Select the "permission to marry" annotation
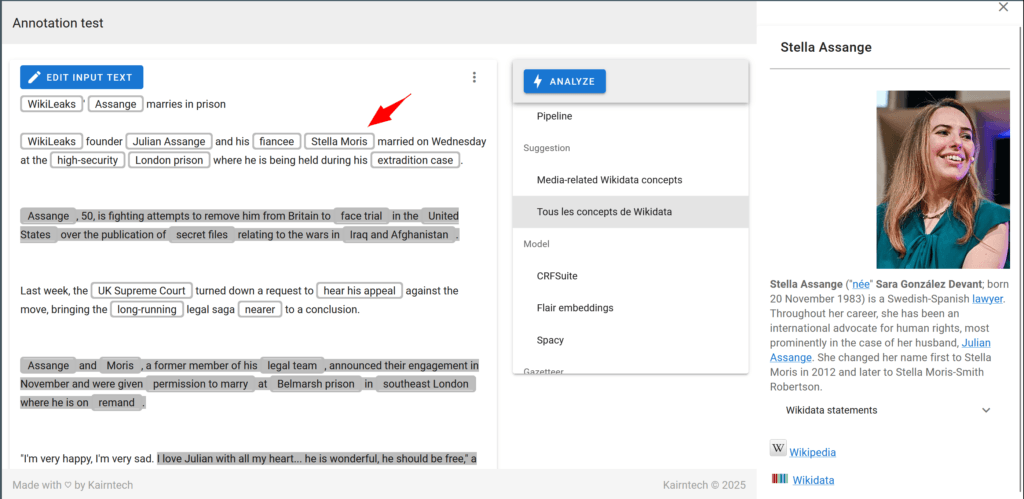 pyautogui.click(x=200, y=384)
